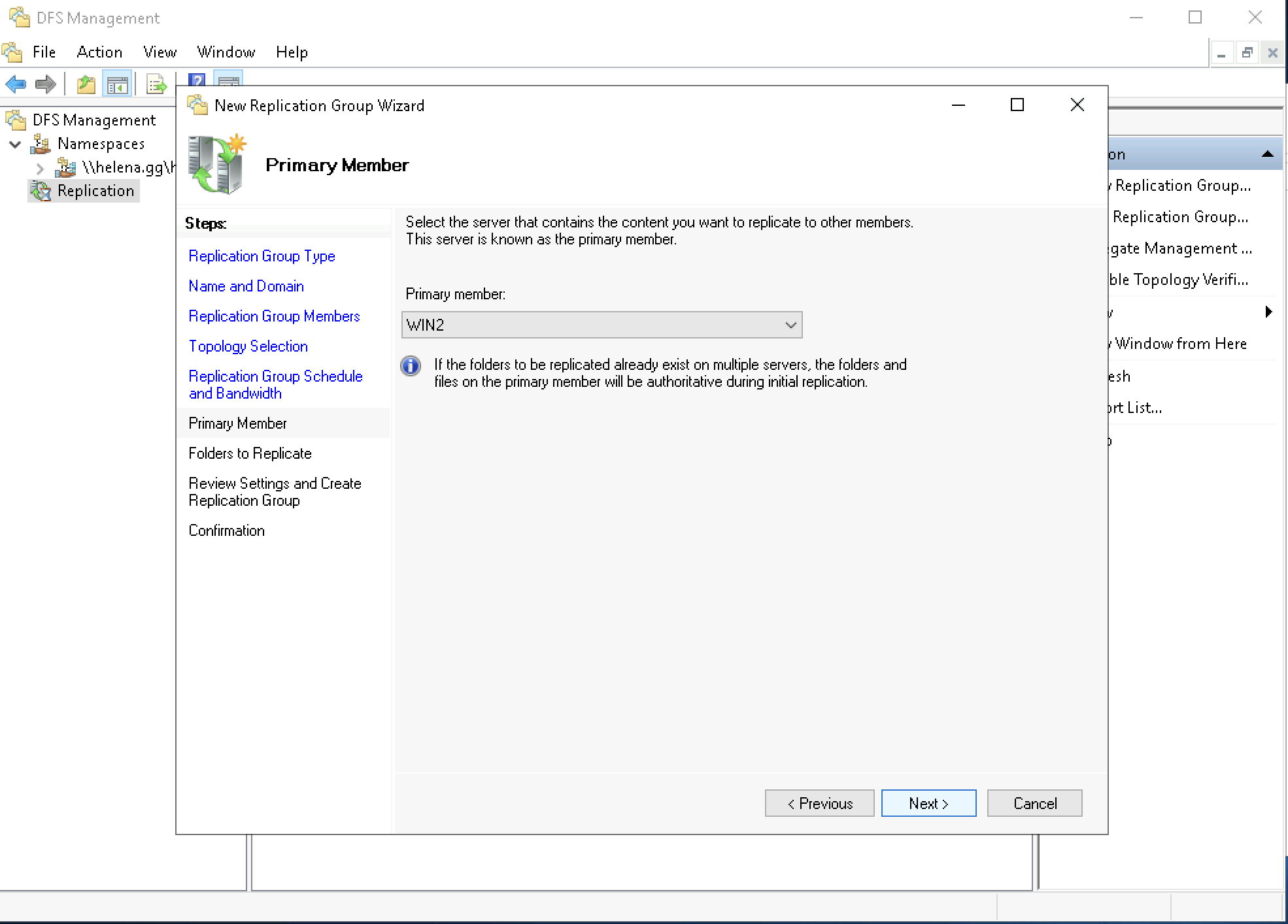Collapse the Actions pane section arrow
The height and width of the screenshot is (924, 1288).
click(1267, 155)
